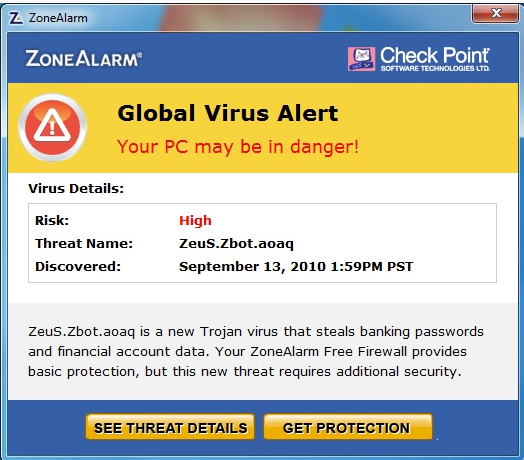Viewport: 524px width, 460px height.
Task: Click the red warning triangle alert icon
Action: pos(52,128)
